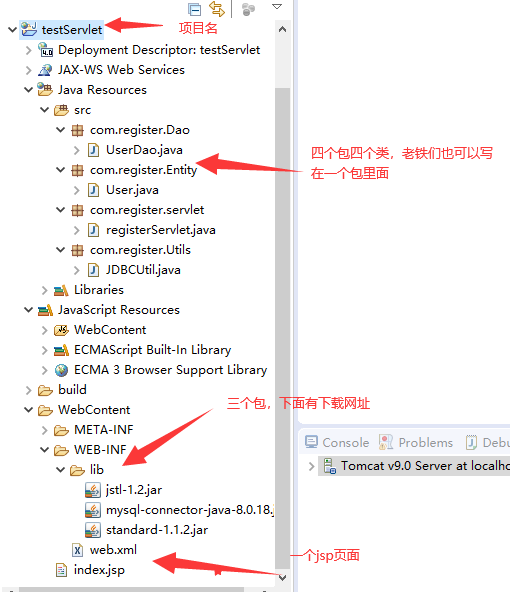Expand Tomcat v9.0 Server node
The image size is (510, 592).
point(311,466)
